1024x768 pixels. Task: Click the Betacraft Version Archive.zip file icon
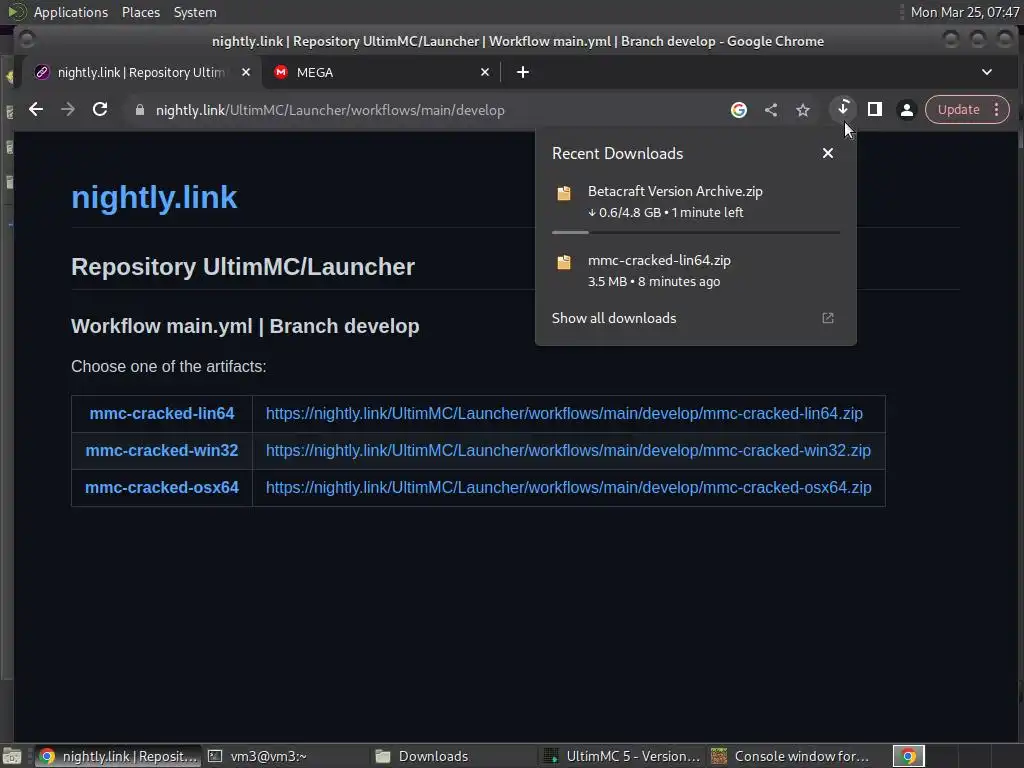coord(564,193)
